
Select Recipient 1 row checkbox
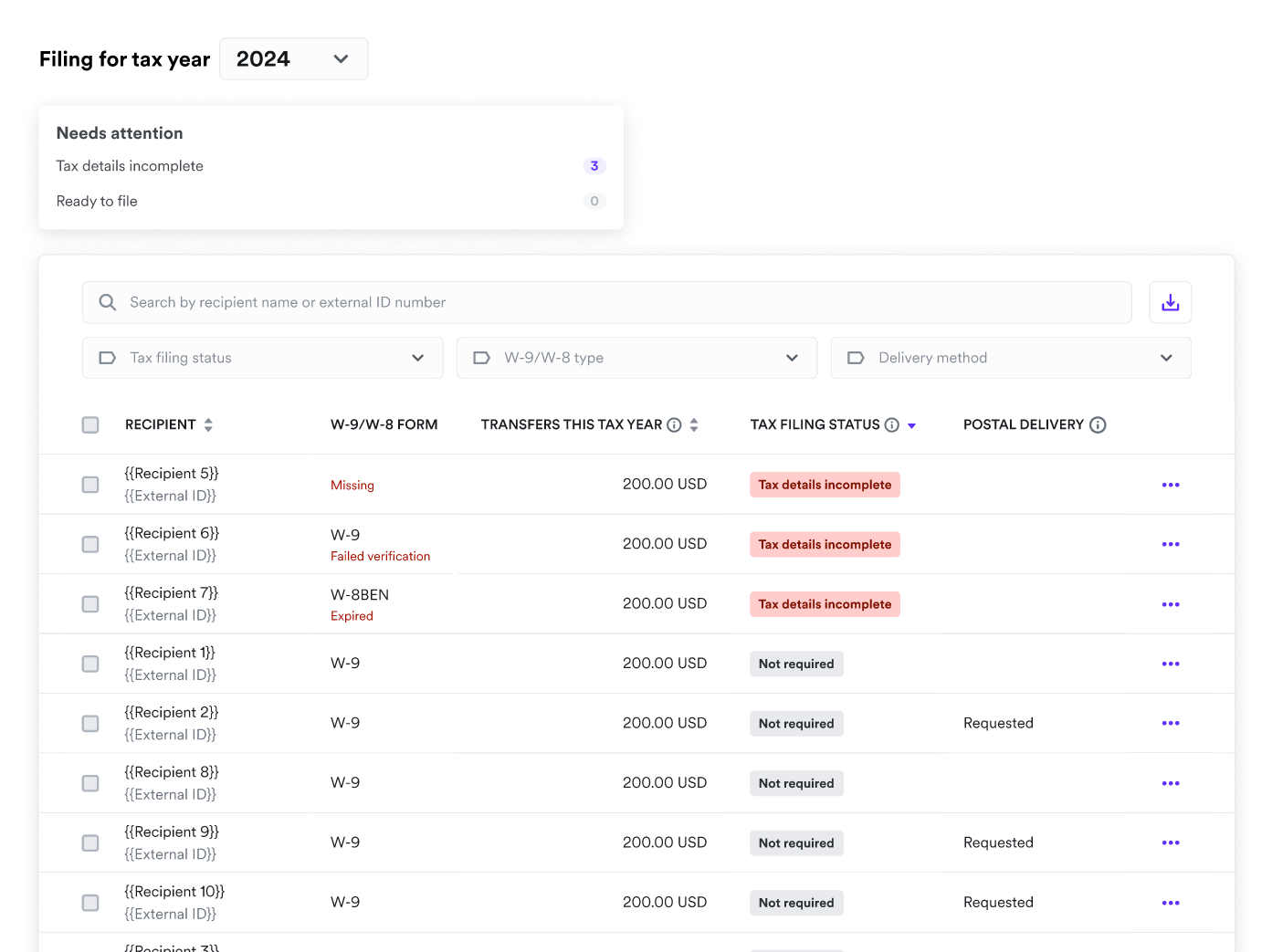click(90, 664)
